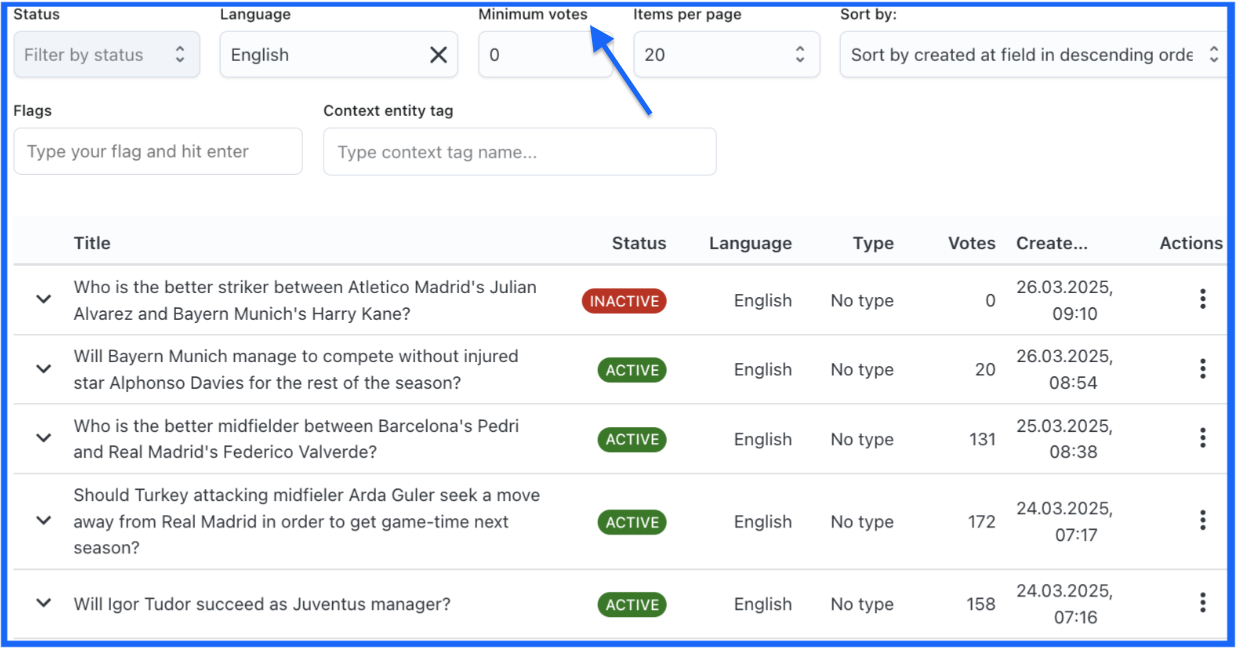The image size is (1238, 650).
Task: Click the Flags input field
Action: pos(158,151)
